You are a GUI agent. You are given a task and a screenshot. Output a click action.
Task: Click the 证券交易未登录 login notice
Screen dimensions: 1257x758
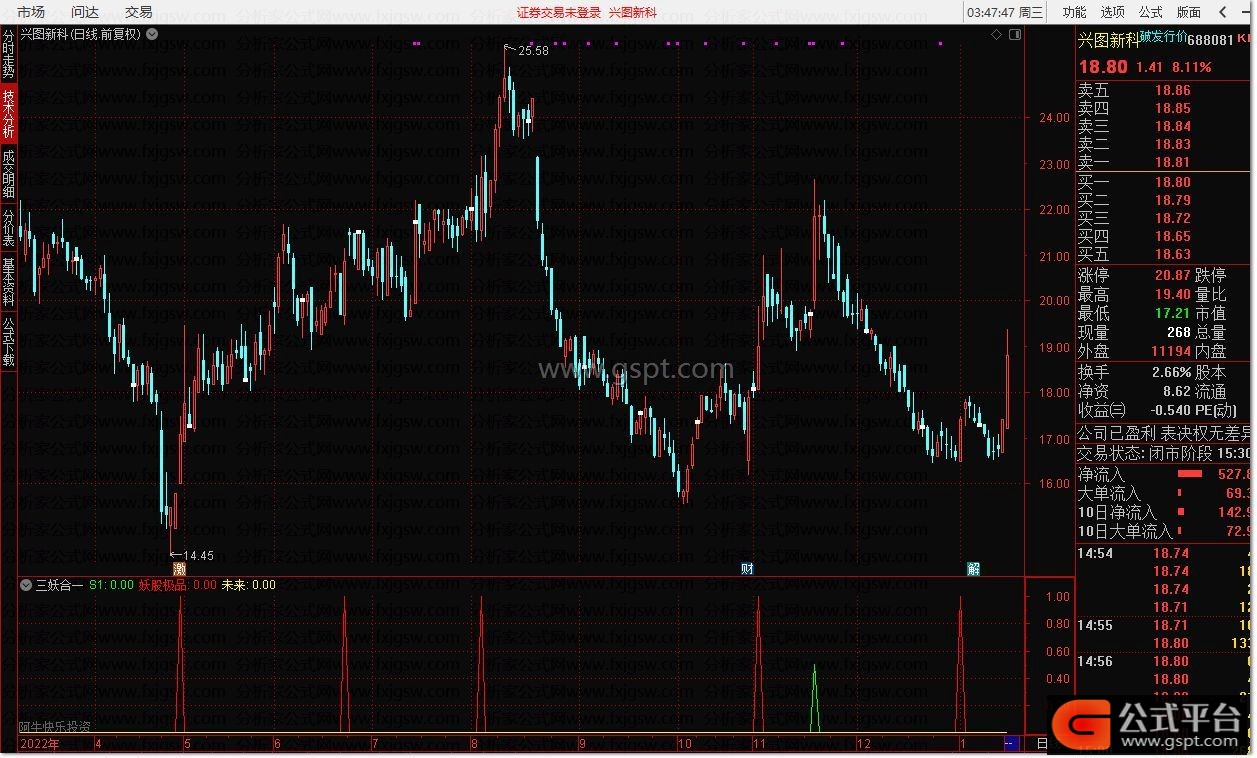click(x=559, y=12)
